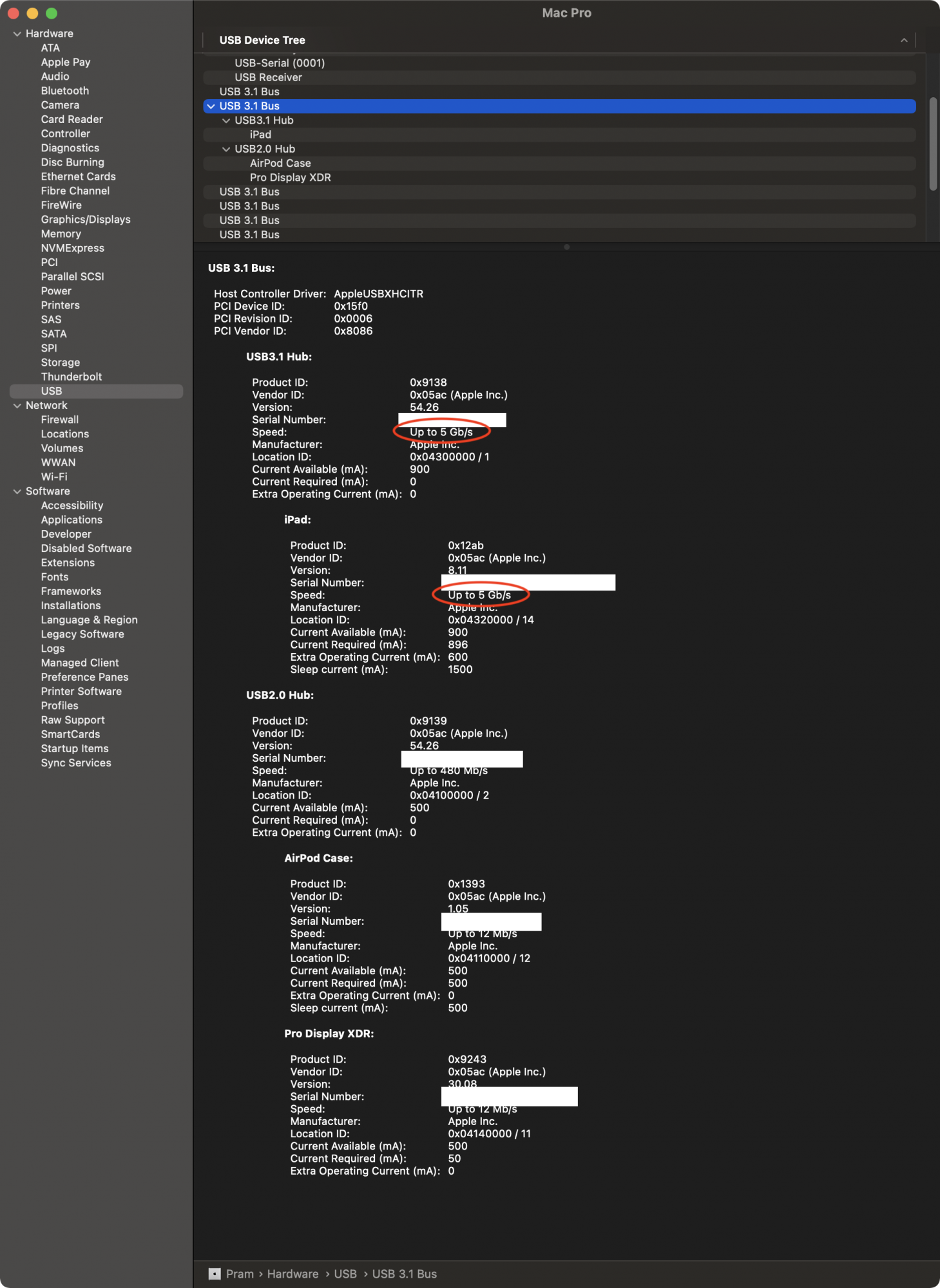Click Hardware in the path bar
This screenshot has height=1288, width=940.
[293, 1274]
